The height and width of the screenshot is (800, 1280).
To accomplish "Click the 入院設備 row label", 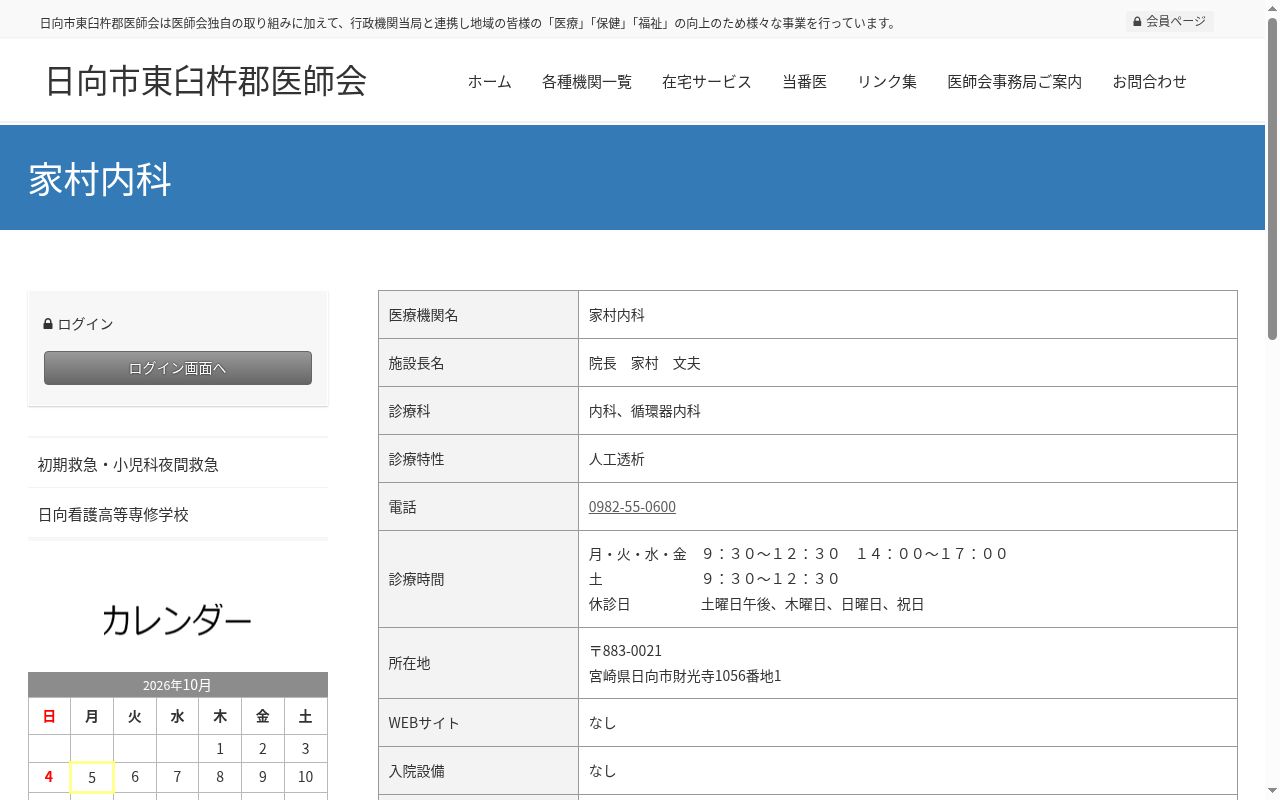I will pos(479,771).
